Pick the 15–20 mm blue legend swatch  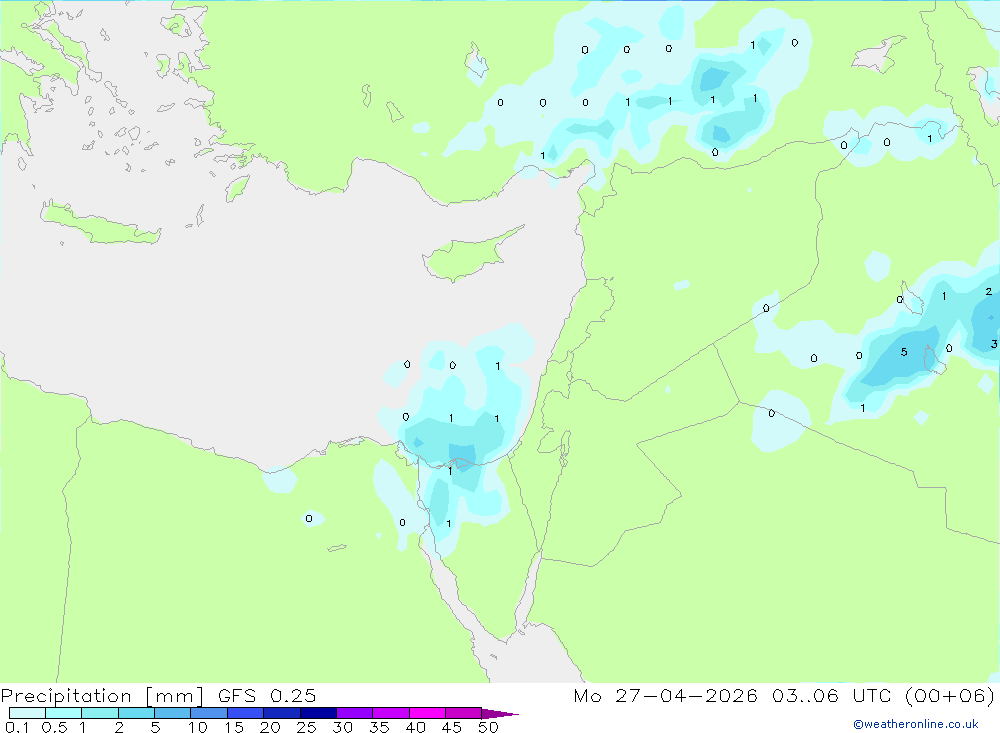pyautogui.click(x=246, y=713)
